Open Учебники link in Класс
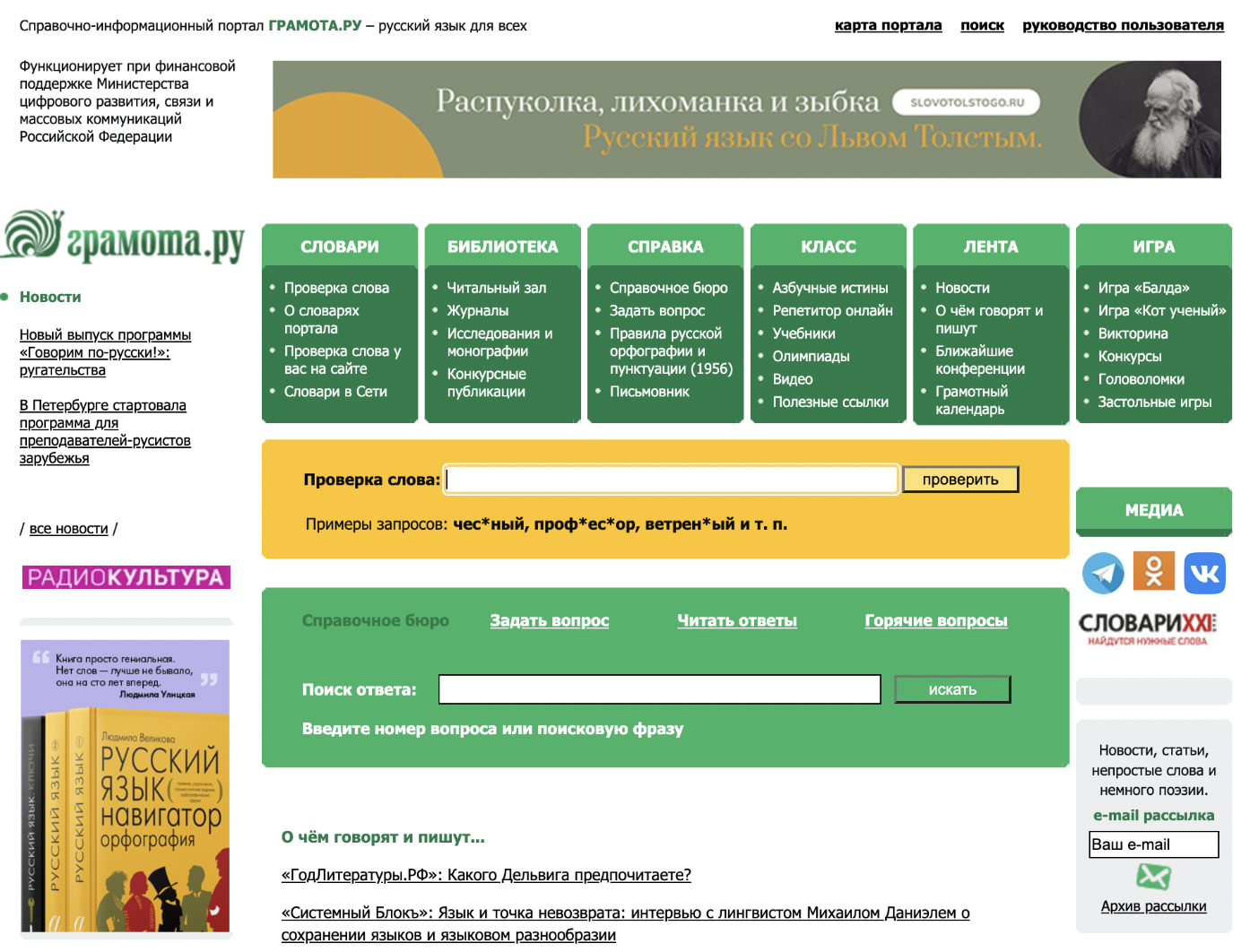The width and height of the screenshot is (1250, 952). 804,333
